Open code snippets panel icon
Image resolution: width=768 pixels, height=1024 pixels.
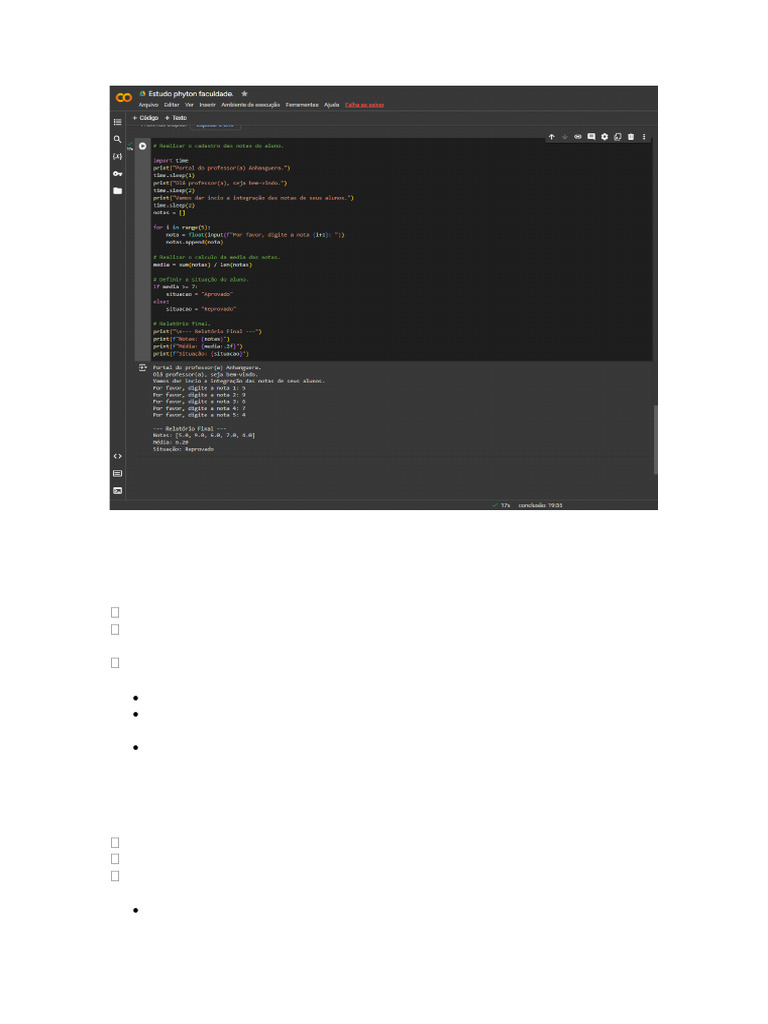tap(118, 456)
